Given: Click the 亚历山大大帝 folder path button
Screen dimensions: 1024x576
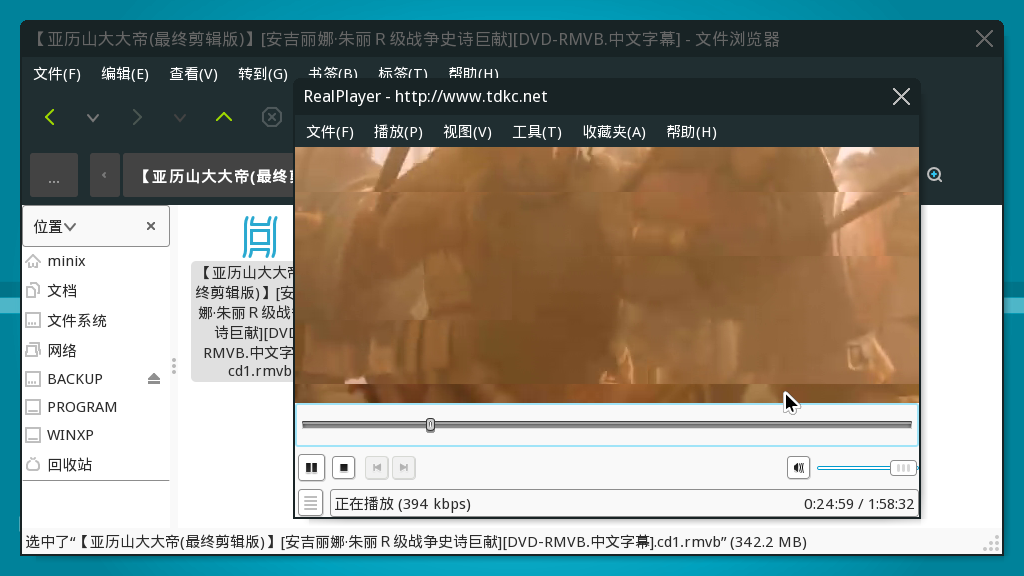Looking at the screenshot, I should click(x=209, y=175).
